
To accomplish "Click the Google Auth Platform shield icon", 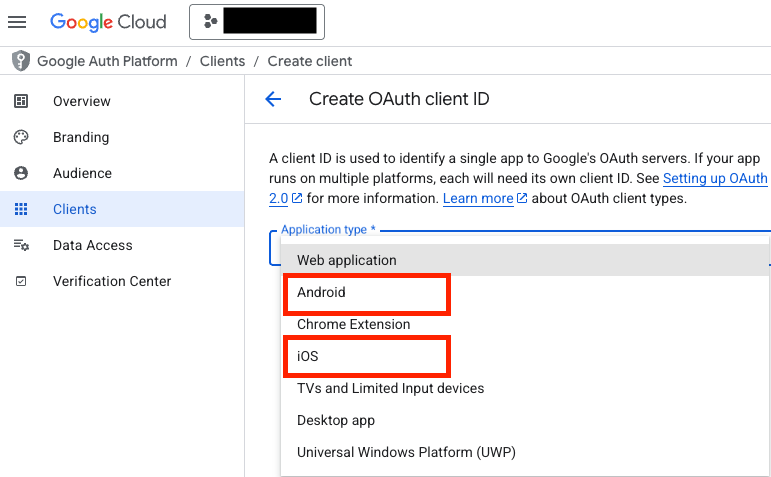I will click(20, 61).
